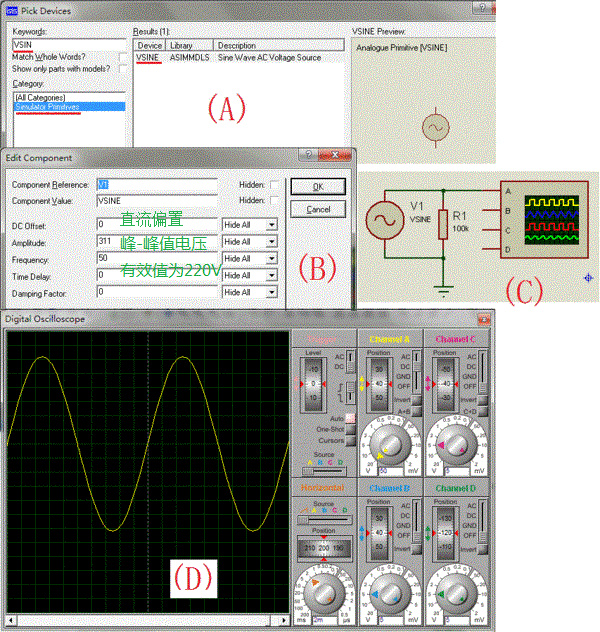
Task: Adjust Trigger edge slope slider
Action: click(350, 392)
